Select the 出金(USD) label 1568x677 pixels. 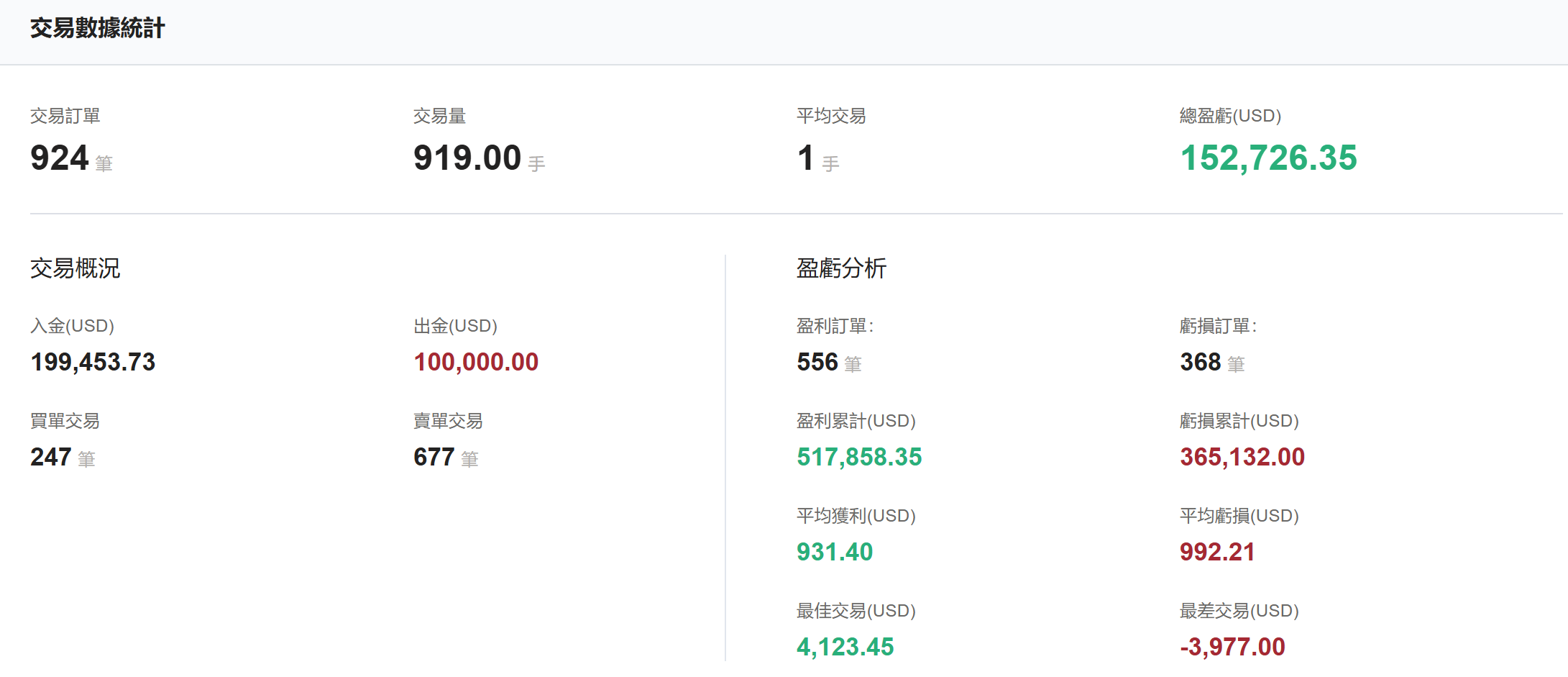pos(456,326)
